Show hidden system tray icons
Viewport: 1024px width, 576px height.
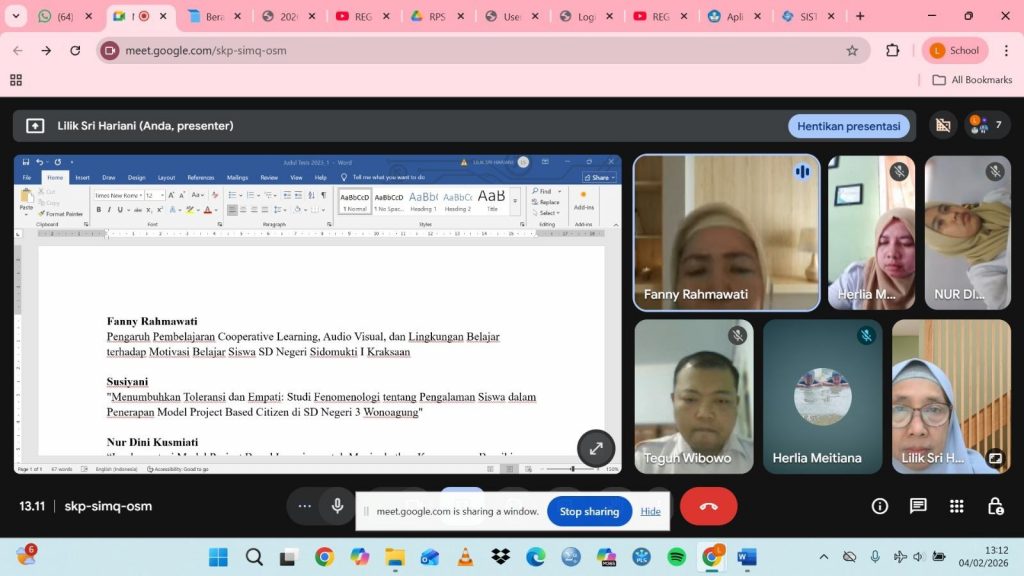[x=824, y=557]
